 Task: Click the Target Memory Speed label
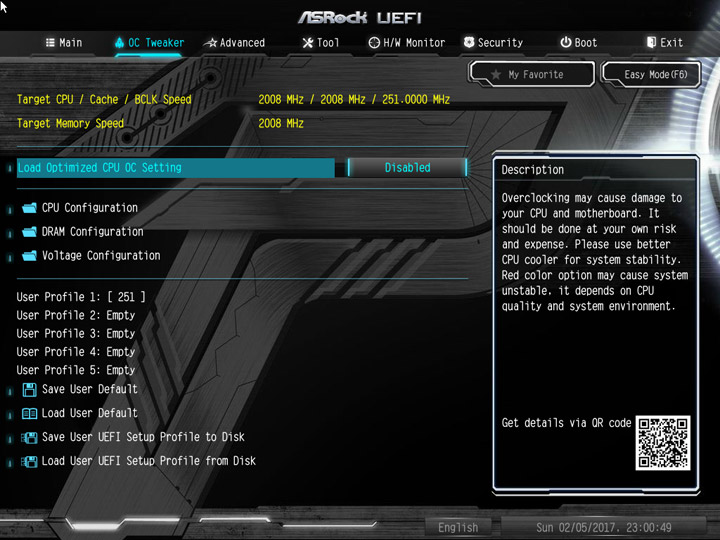[70, 124]
